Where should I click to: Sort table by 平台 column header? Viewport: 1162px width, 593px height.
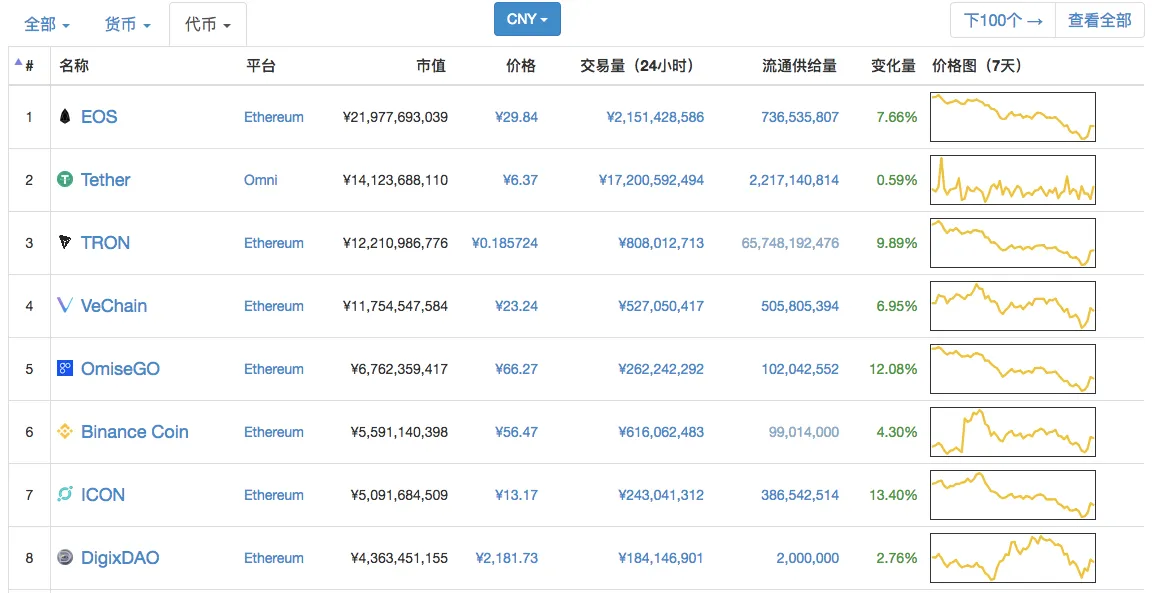(x=261, y=66)
